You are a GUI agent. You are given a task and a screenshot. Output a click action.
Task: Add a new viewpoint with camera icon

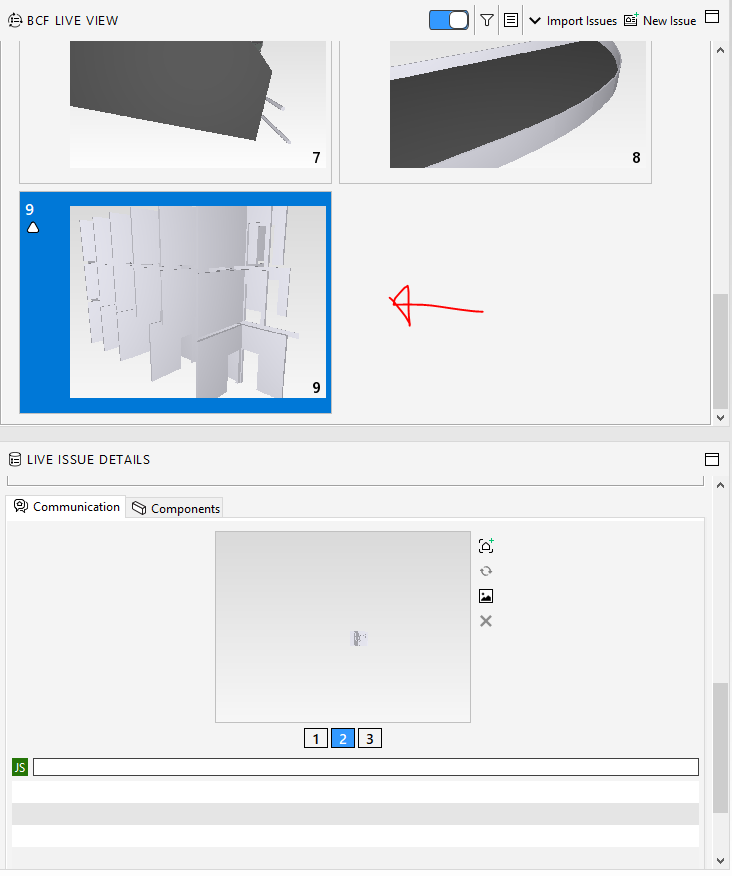[486, 545]
